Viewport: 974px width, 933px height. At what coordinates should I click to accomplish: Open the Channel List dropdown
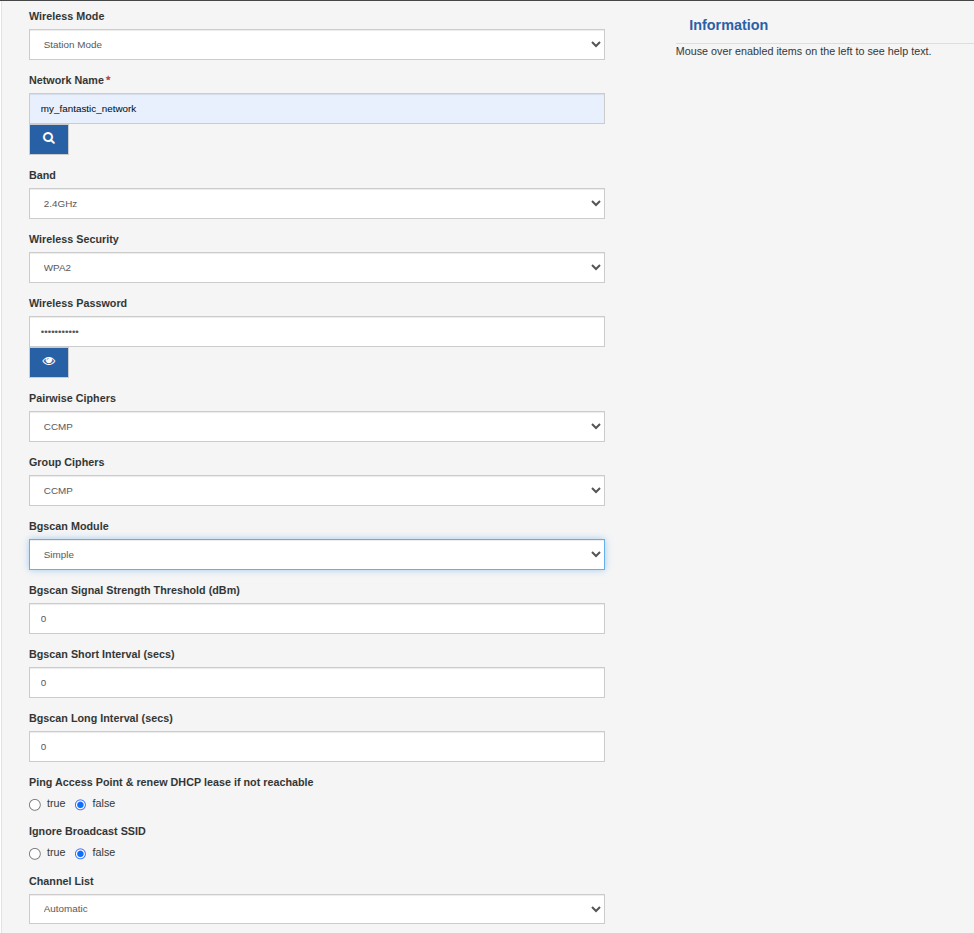pyautogui.click(x=316, y=908)
